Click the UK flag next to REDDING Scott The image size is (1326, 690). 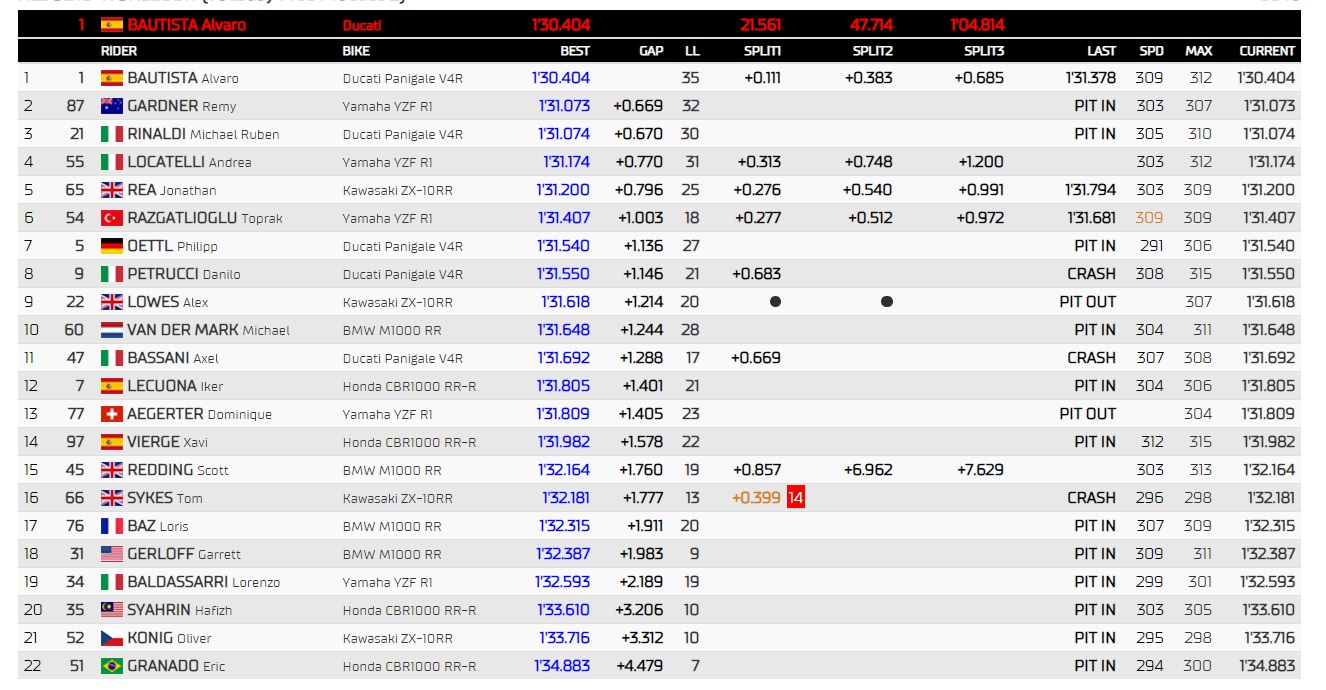111,470
